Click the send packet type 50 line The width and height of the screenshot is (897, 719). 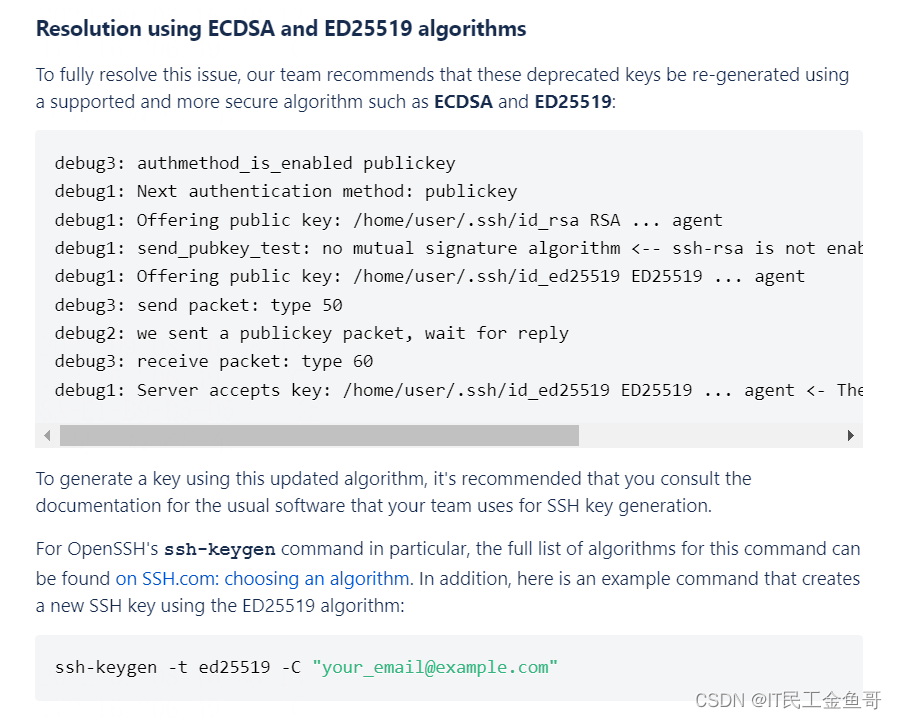point(199,305)
